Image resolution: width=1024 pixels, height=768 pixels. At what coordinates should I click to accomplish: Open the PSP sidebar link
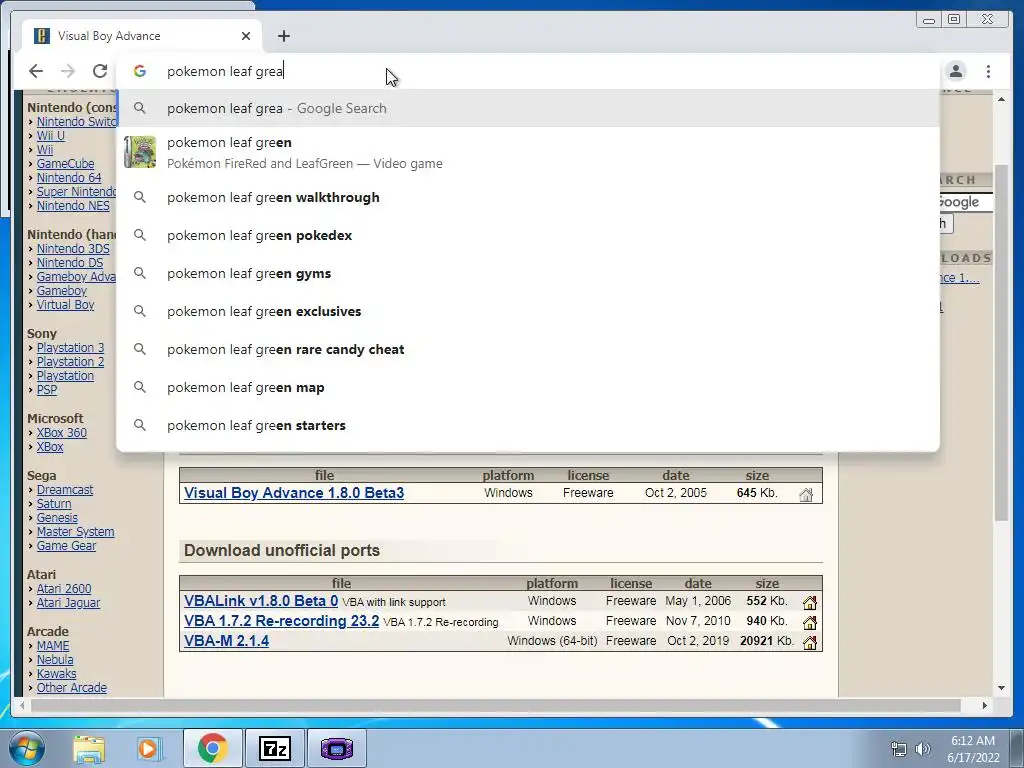point(47,390)
